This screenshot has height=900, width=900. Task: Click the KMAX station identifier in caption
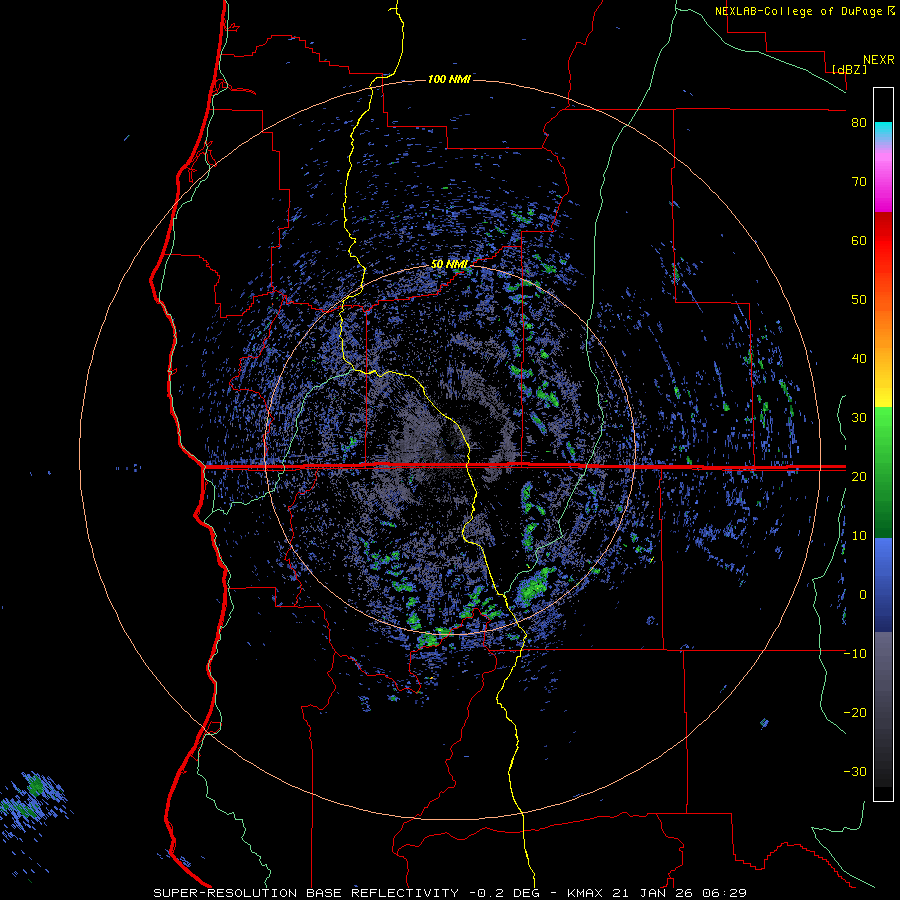click(583, 893)
